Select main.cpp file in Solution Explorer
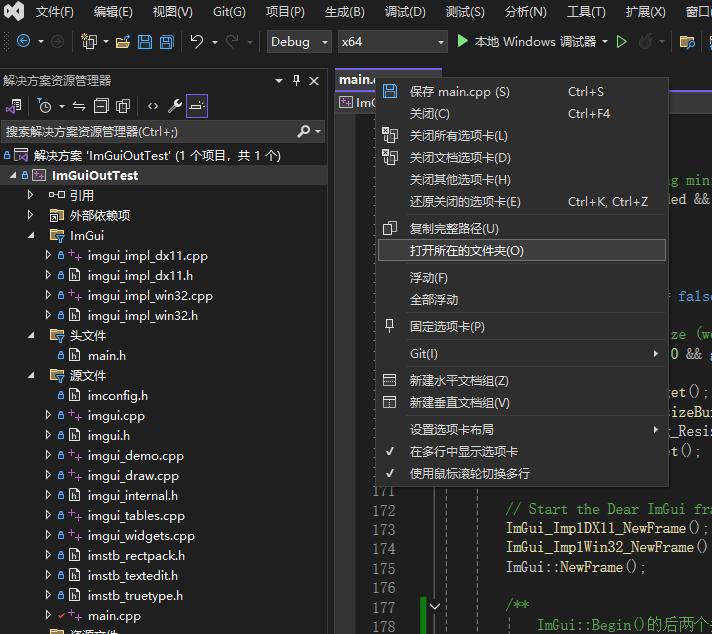 (114, 615)
